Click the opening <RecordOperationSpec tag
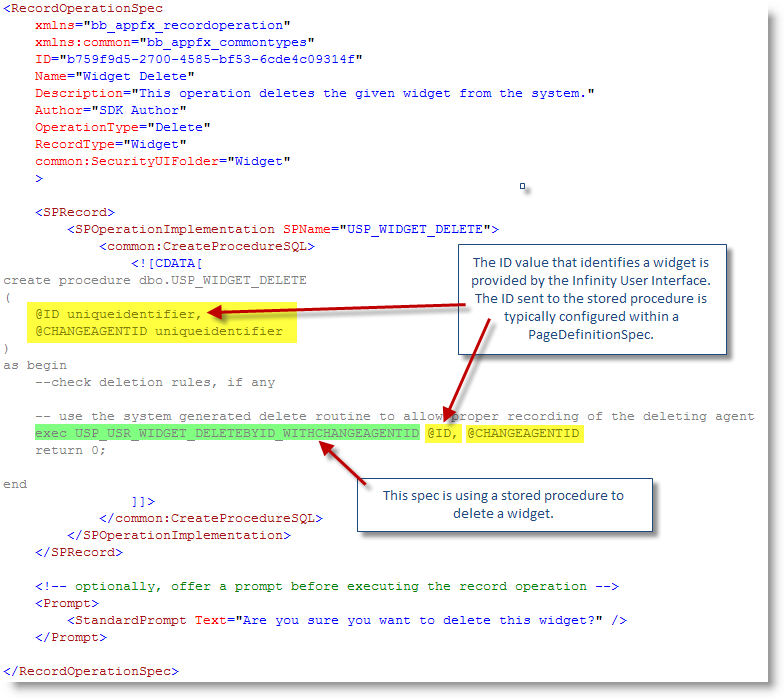Screen dimensions: 784x698 pos(83,8)
